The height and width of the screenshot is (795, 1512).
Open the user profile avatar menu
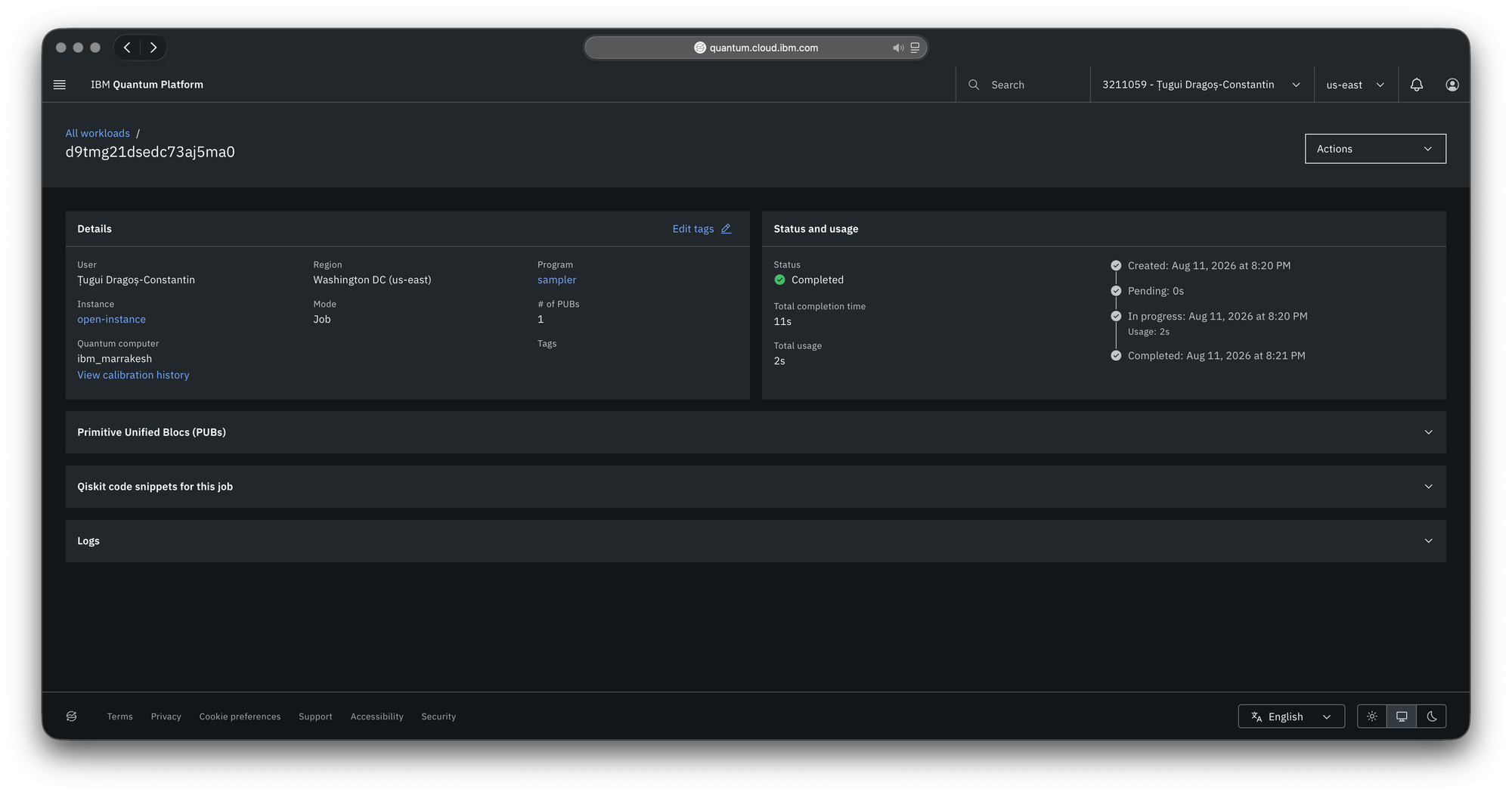pos(1452,85)
